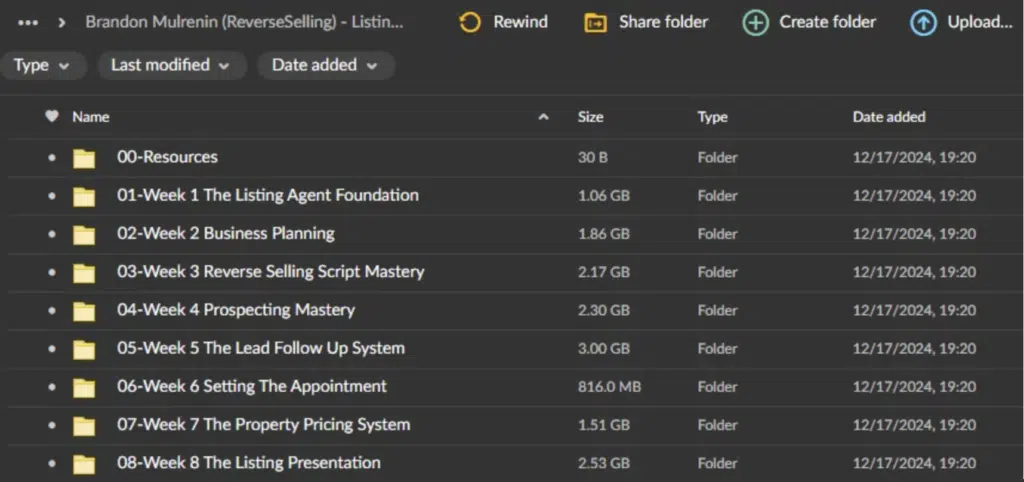
Task: Sort by the Name column header
Action: (x=91, y=117)
